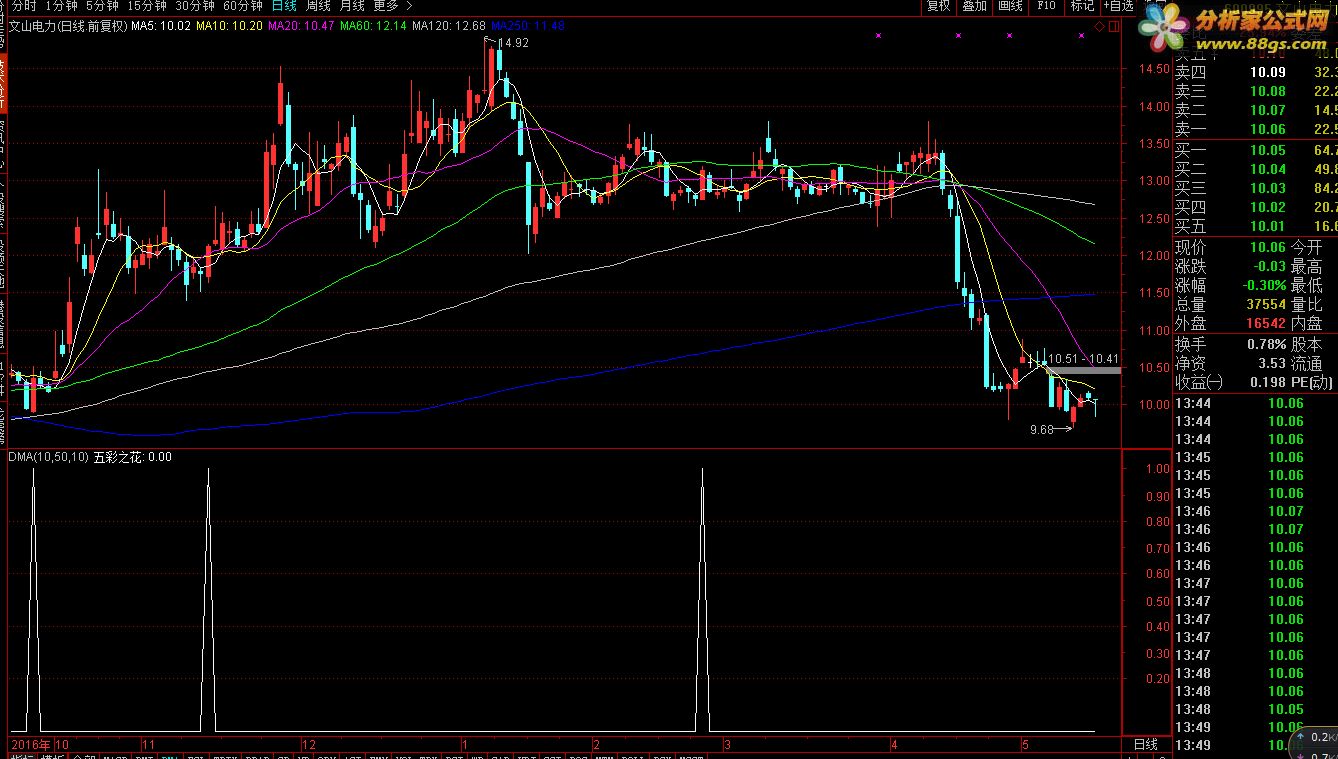The width and height of the screenshot is (1338, 759).
Task: Click the blue MA250: 11.48 label
Action: tap(527, 25)
